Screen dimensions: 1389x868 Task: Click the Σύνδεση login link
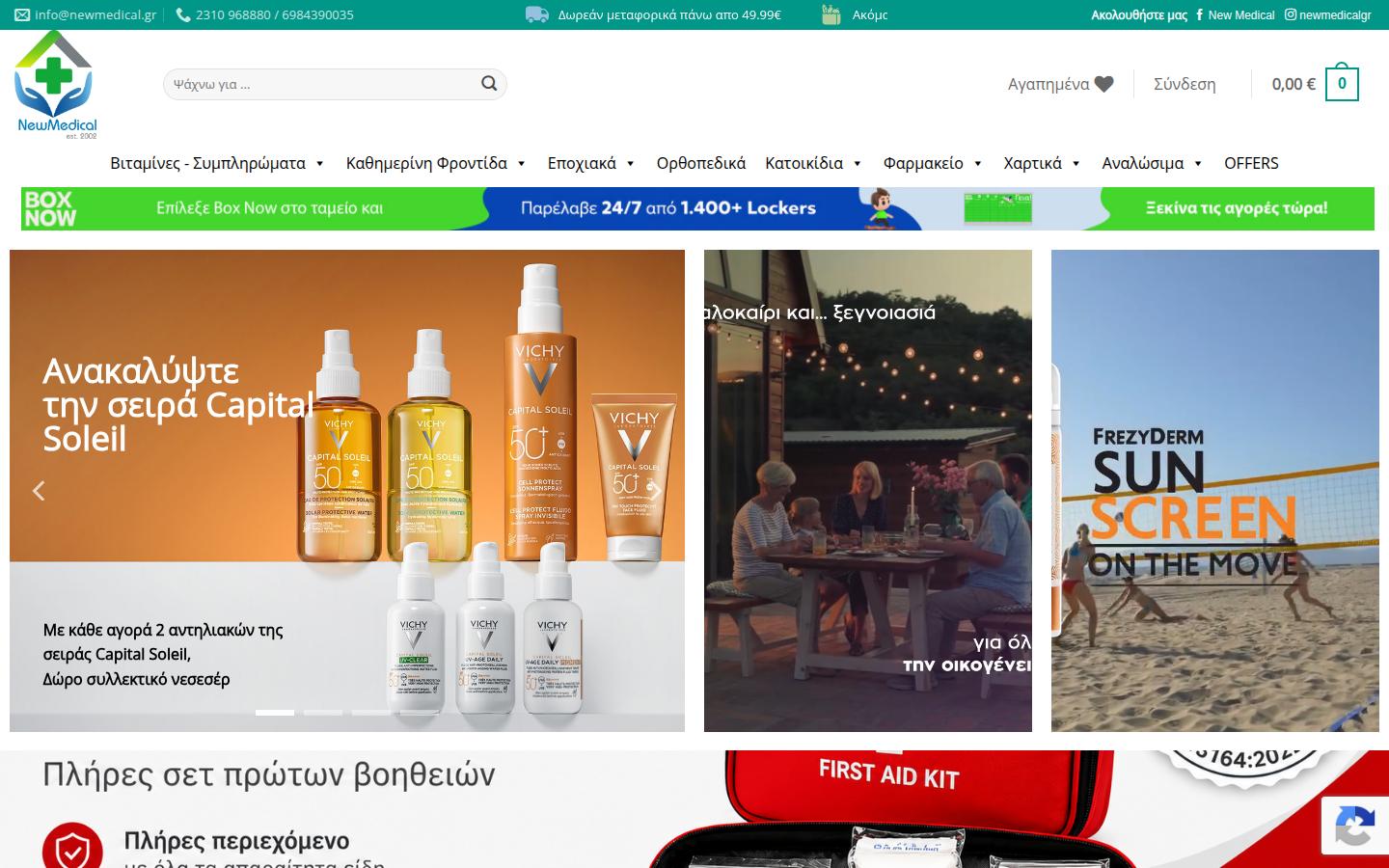tap(1185, 84)
